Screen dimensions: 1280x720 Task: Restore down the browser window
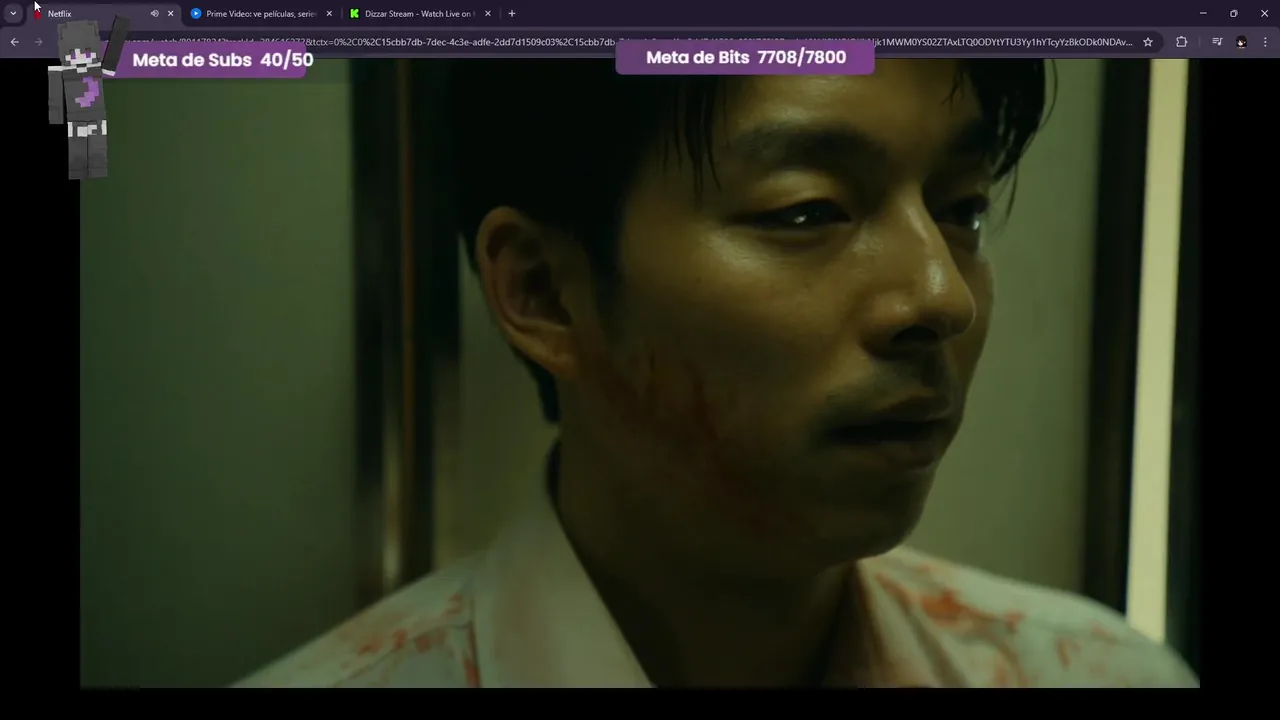pyautogui.click(x=1233, y=14)
